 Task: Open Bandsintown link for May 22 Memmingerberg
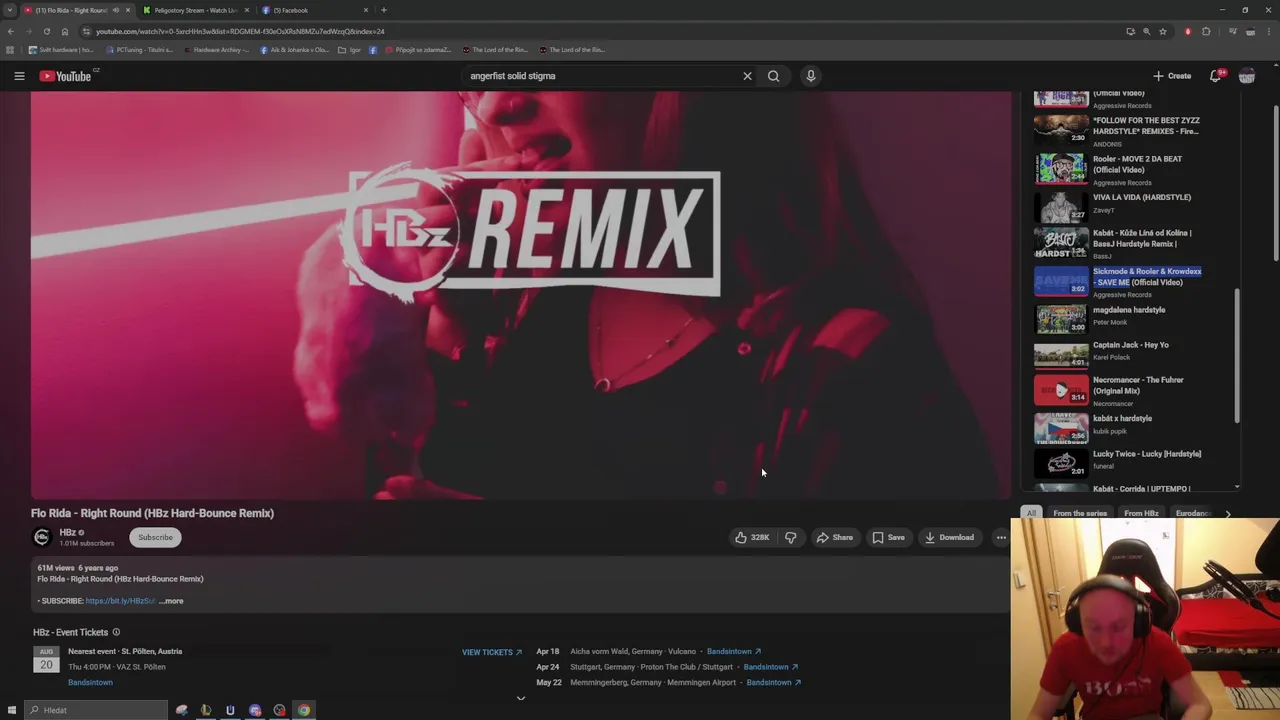click(x=774, y=682)
